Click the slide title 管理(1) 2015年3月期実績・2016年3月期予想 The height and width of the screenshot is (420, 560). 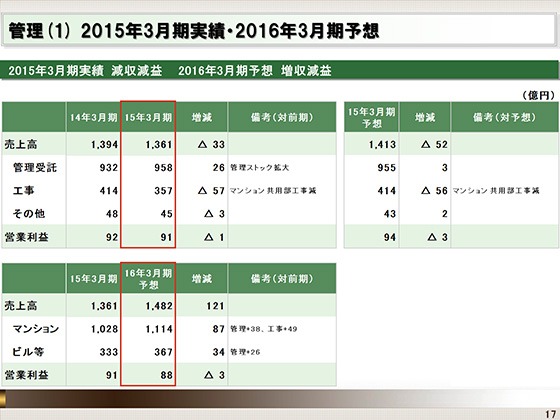[193, 31]
